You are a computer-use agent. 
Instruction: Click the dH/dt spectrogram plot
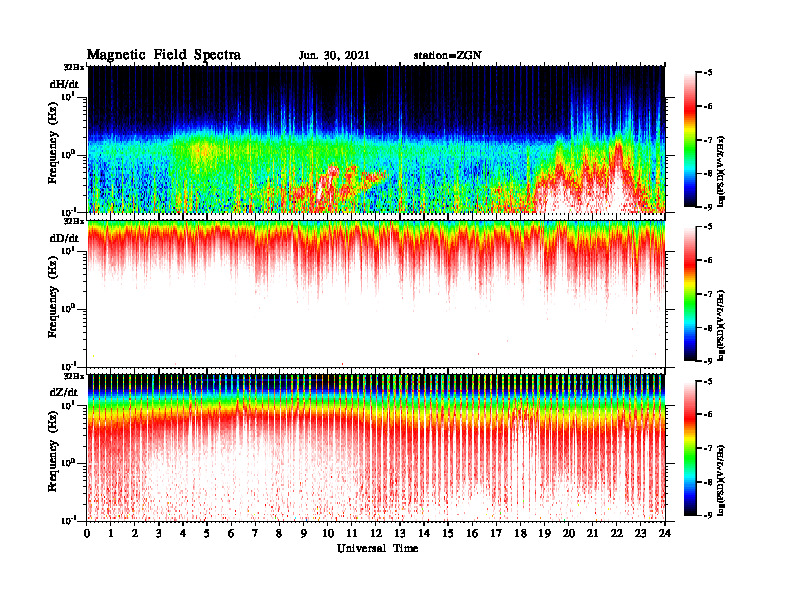point(376,139)
